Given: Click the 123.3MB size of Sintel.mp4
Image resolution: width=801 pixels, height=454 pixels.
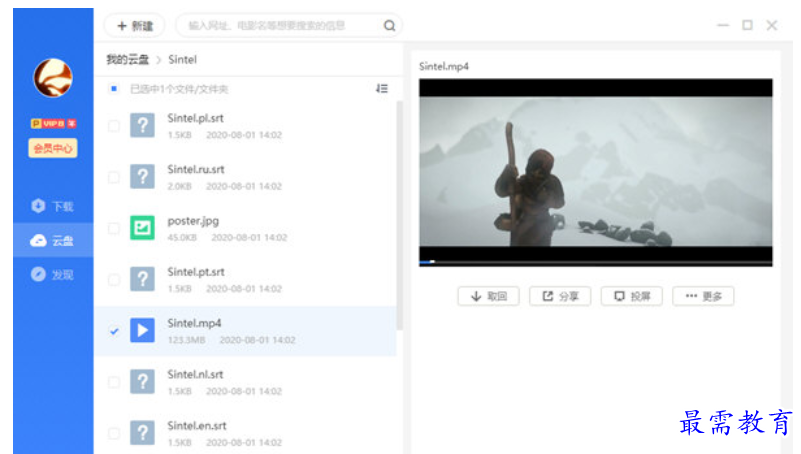Looking at the screenshot, I should [x=186, y=340].
